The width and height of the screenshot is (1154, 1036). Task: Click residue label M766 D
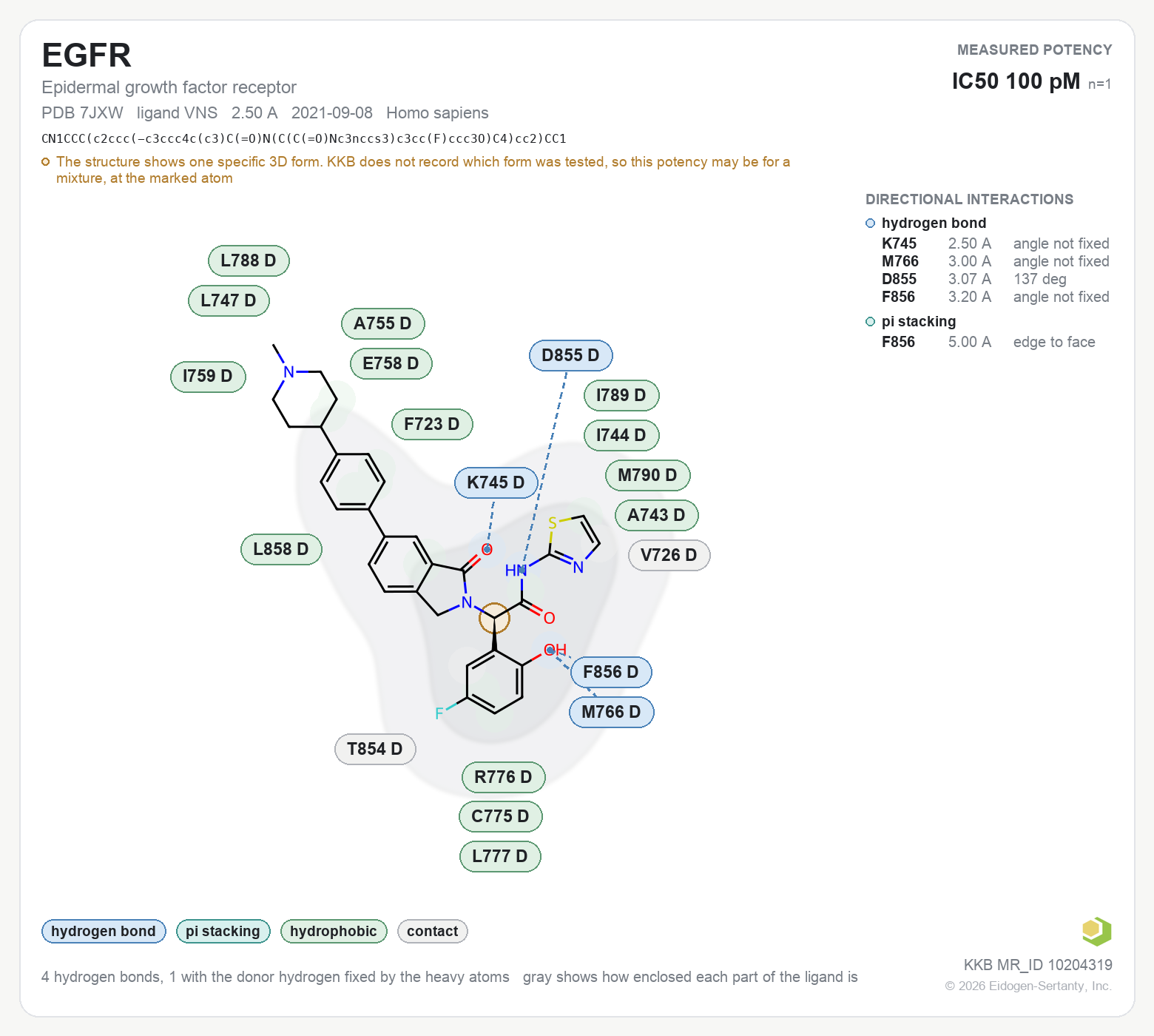611,712
